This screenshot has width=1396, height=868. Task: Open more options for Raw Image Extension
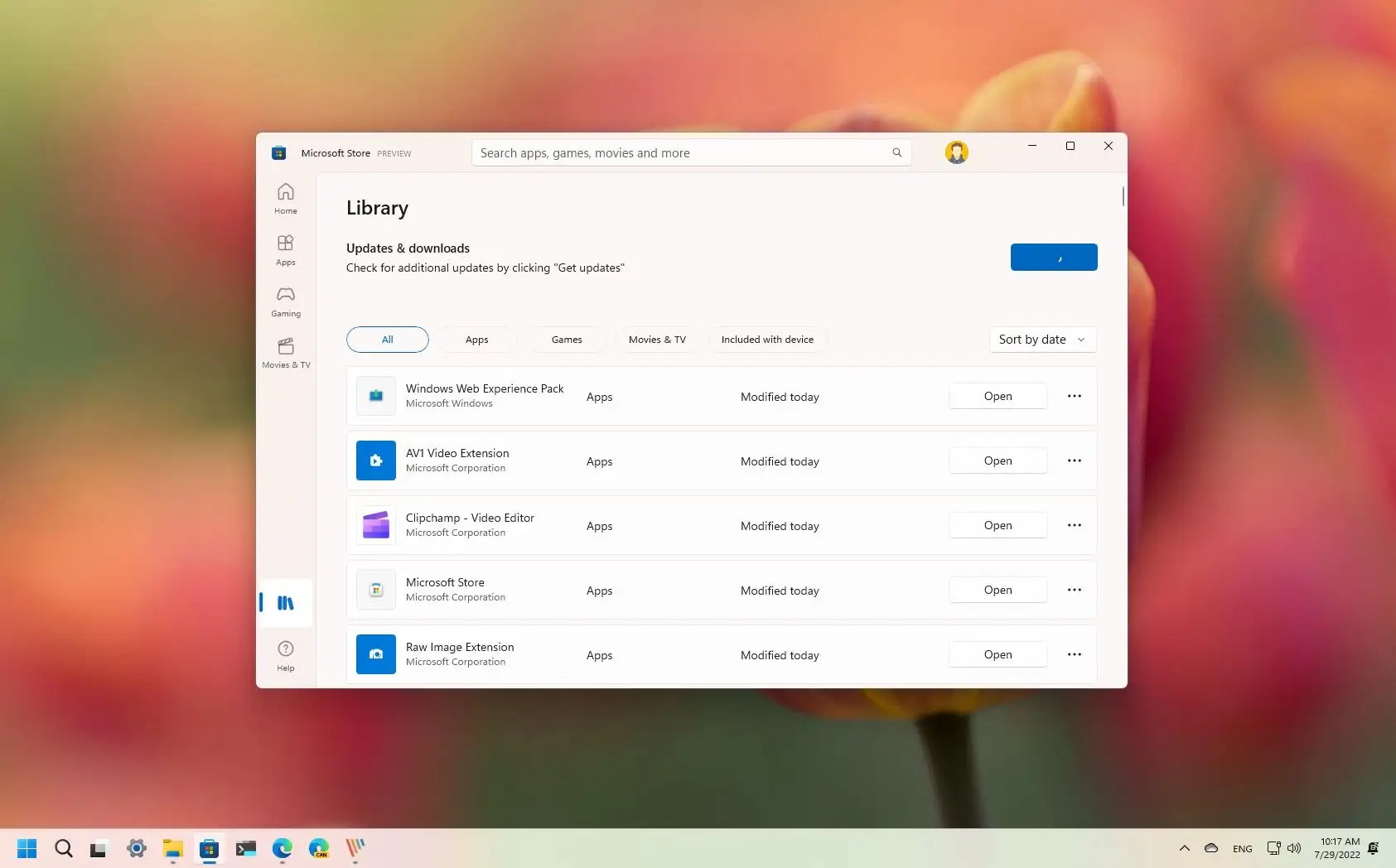1075,654
